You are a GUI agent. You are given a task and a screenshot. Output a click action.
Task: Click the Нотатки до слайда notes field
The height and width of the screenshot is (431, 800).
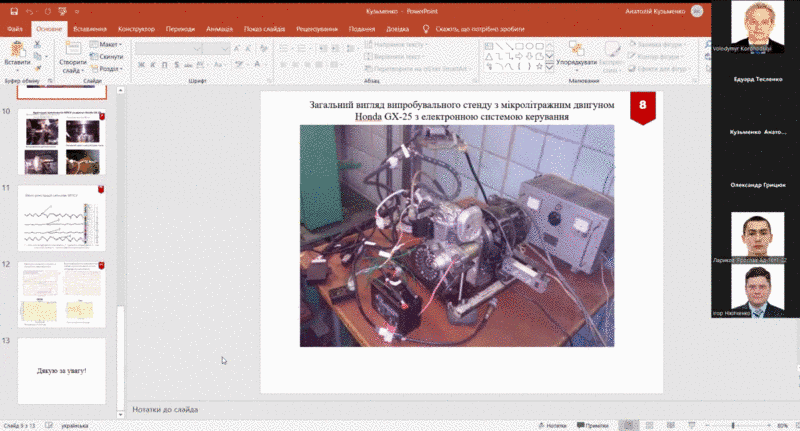tap(165, 409)
